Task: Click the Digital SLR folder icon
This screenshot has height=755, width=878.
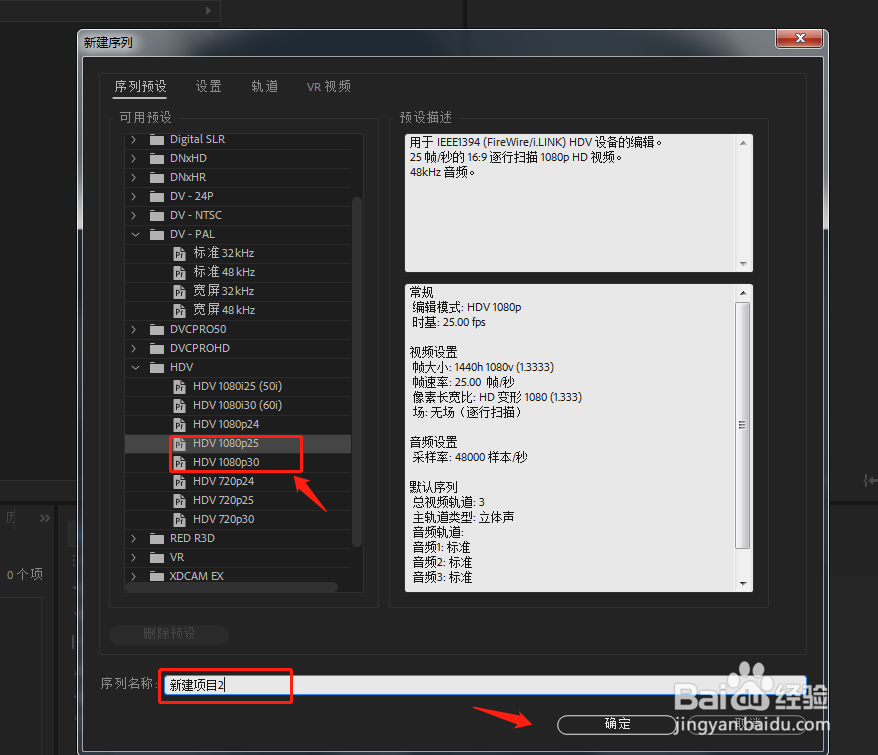Action: click(156, 139)
